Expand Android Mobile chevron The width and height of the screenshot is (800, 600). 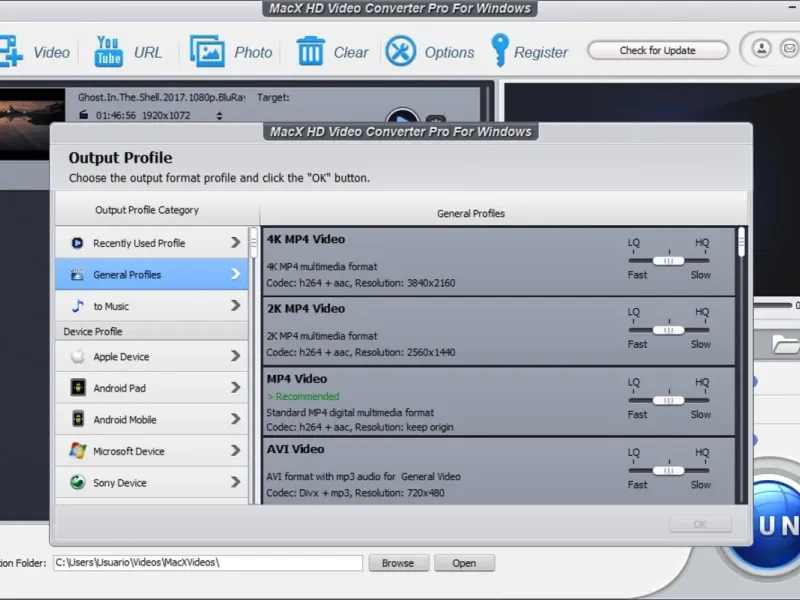coord(235,419)
